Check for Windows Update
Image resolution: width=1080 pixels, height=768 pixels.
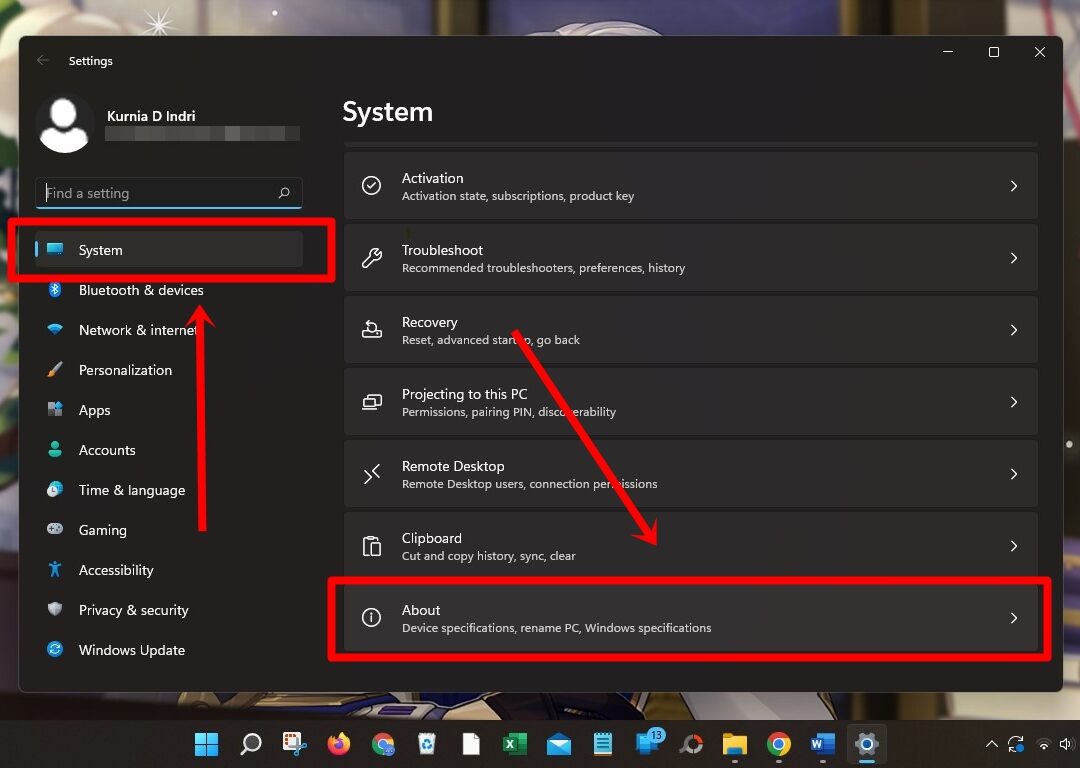131,650
